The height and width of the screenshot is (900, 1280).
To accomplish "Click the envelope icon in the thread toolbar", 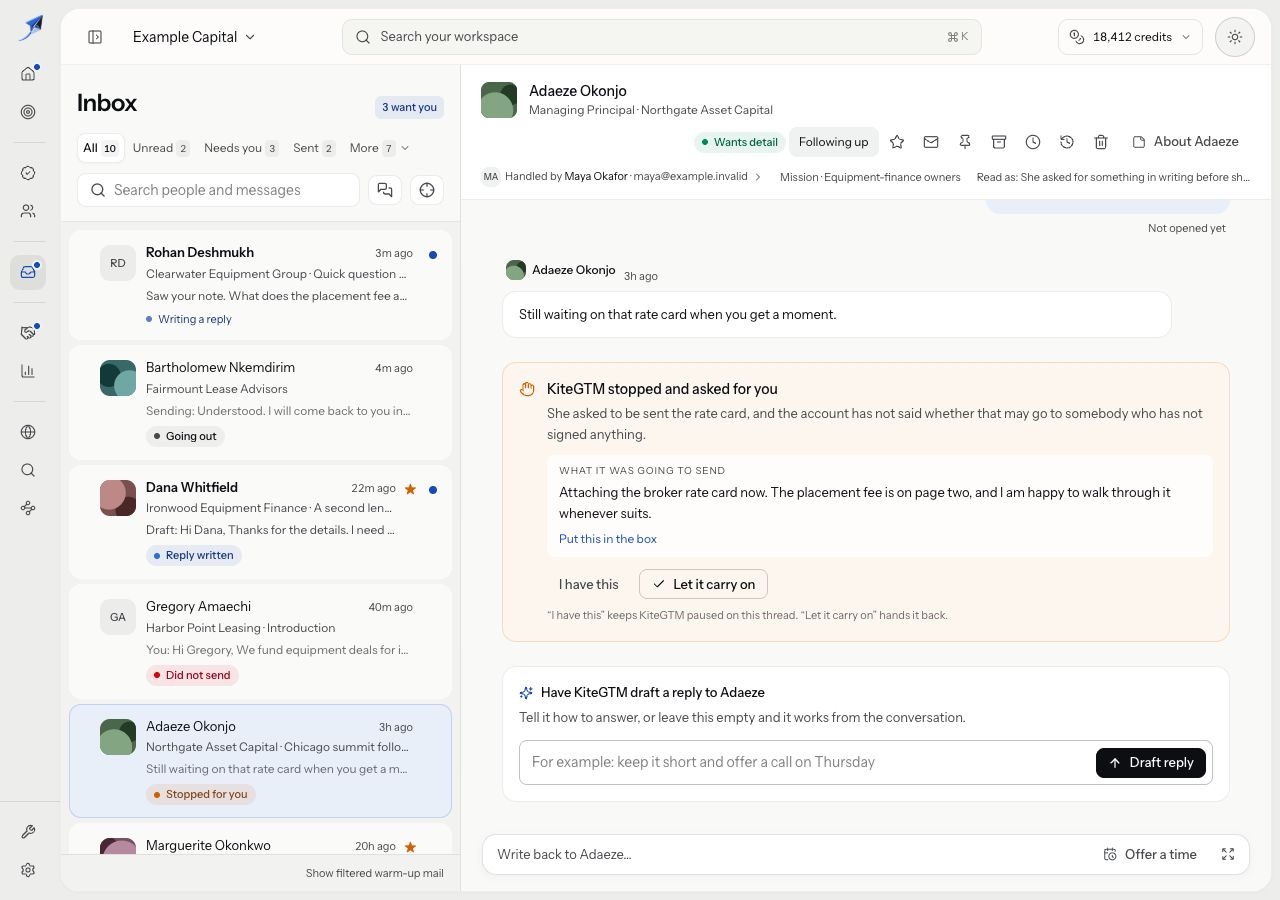I will [931, 142].
